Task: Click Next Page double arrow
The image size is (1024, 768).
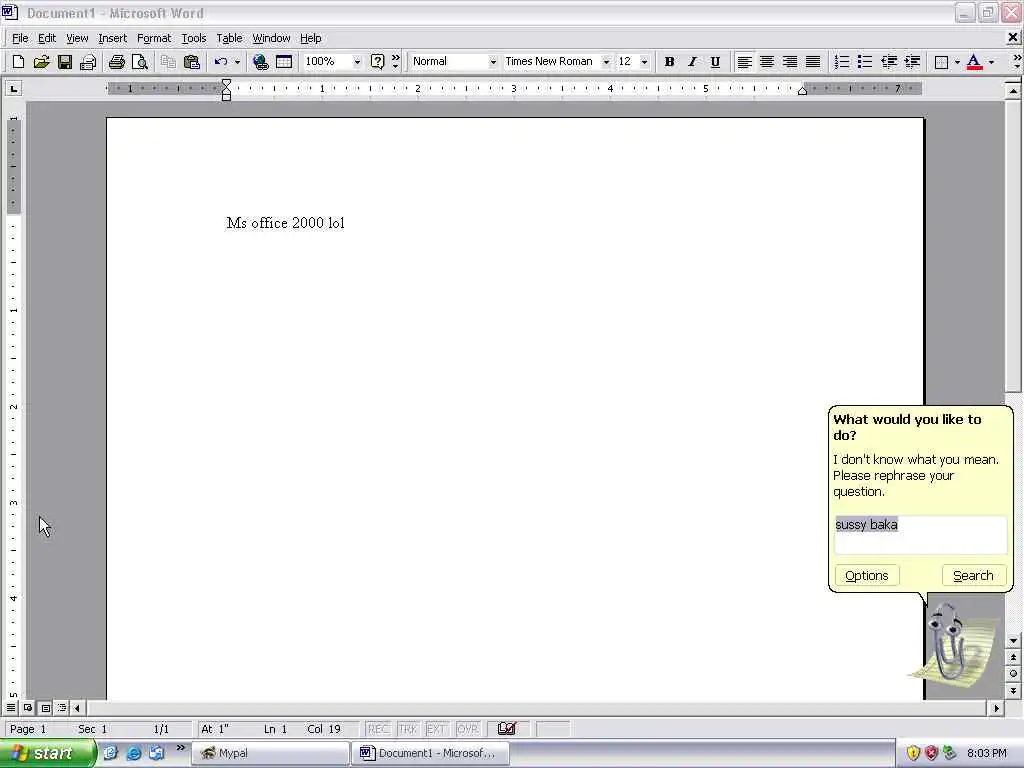Action: tap(1013, 690)
